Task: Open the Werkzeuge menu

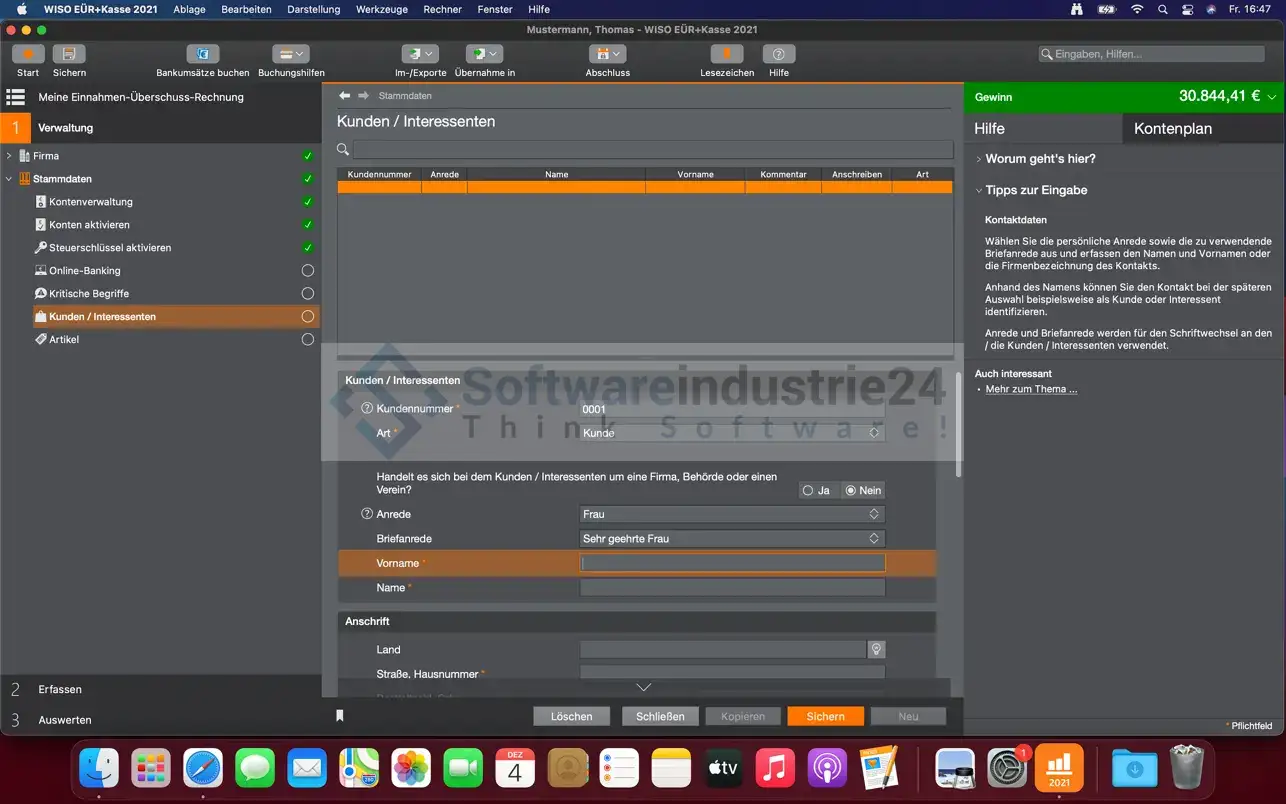Action: 380,9
